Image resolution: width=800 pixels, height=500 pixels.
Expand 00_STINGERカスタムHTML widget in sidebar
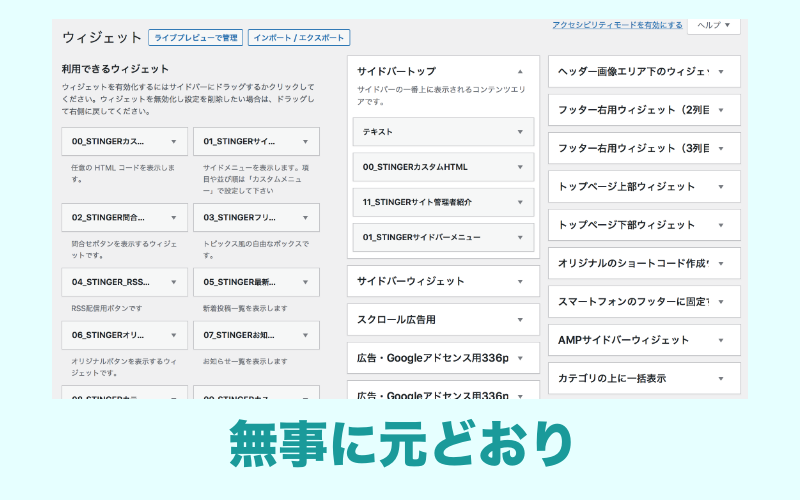(520, 167)
